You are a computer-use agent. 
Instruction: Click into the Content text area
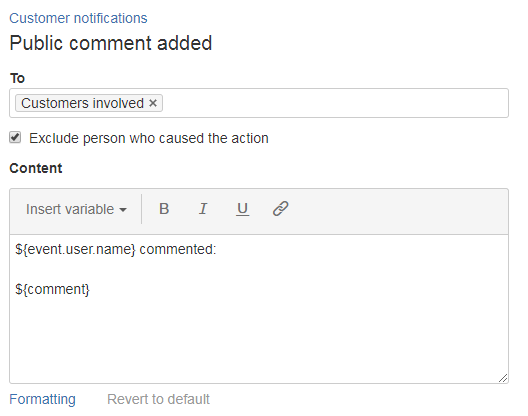pos(259,309)
